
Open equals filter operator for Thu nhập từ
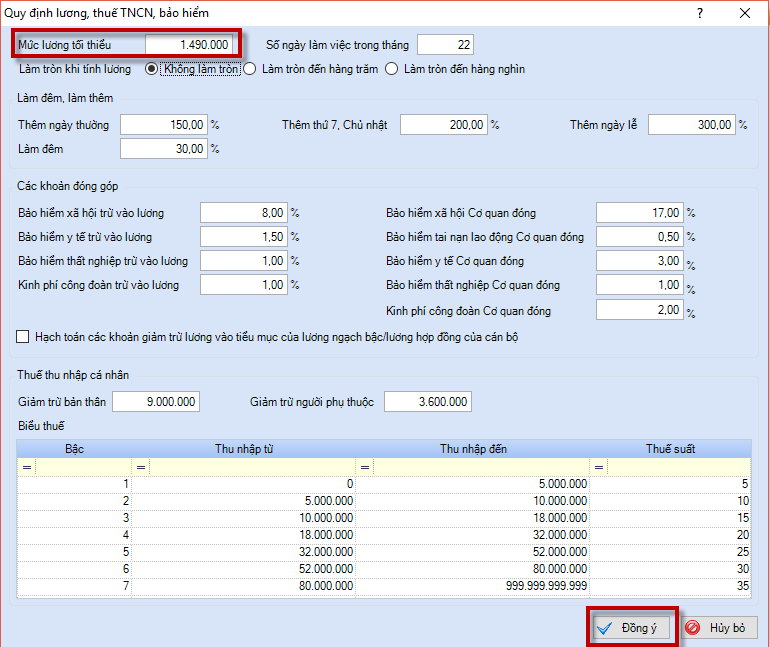click(140, 467)
